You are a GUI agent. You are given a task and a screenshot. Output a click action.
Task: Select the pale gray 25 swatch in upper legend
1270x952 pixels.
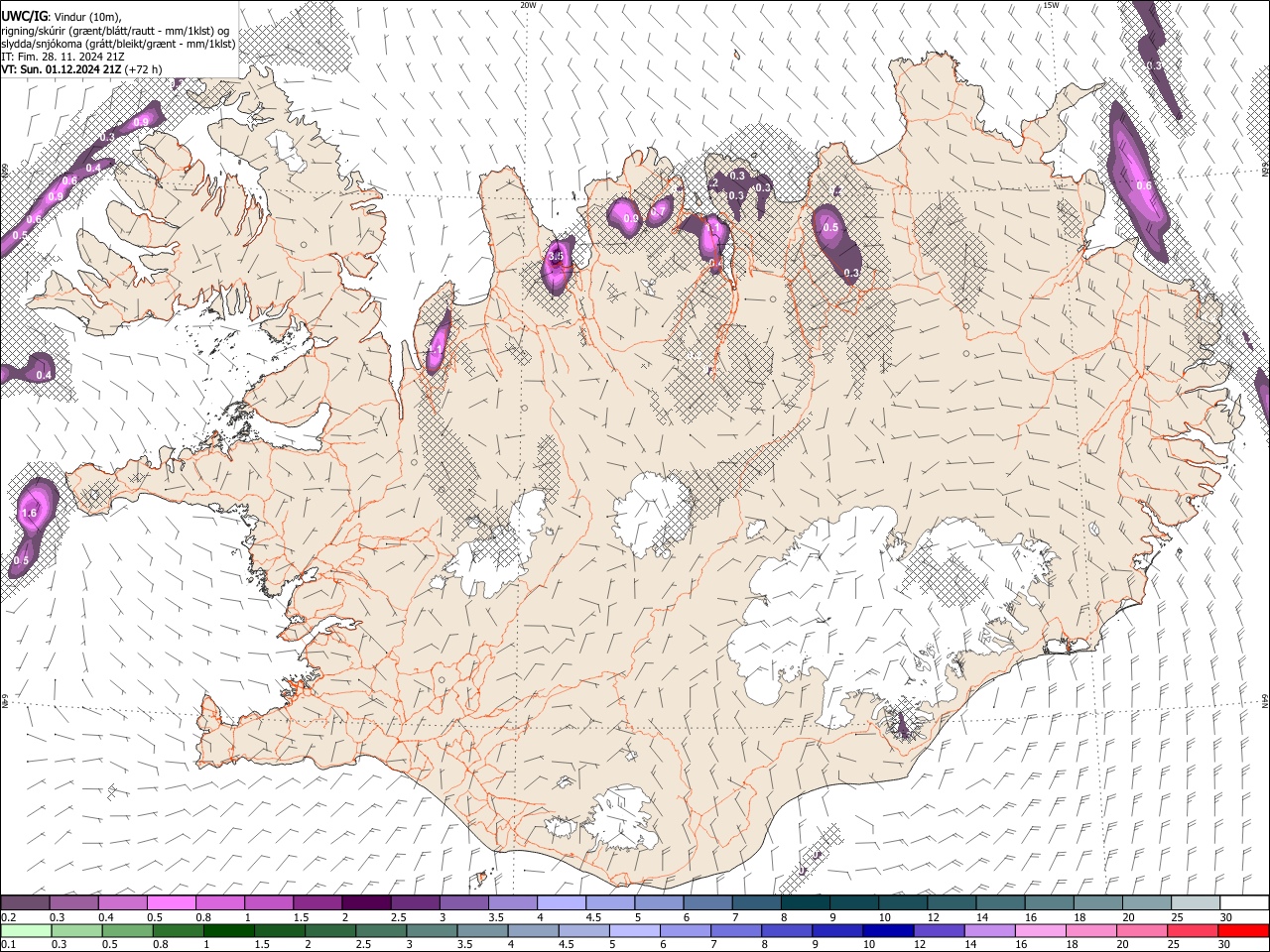(x=1195, y=902)
